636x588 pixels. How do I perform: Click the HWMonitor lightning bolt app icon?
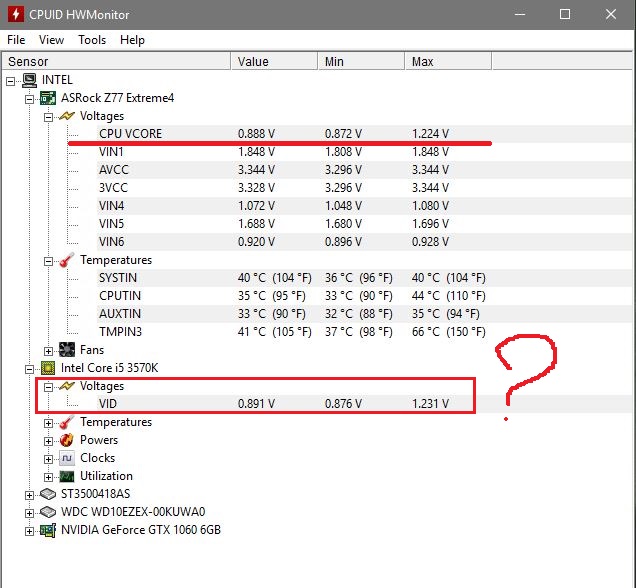point(16,14)
